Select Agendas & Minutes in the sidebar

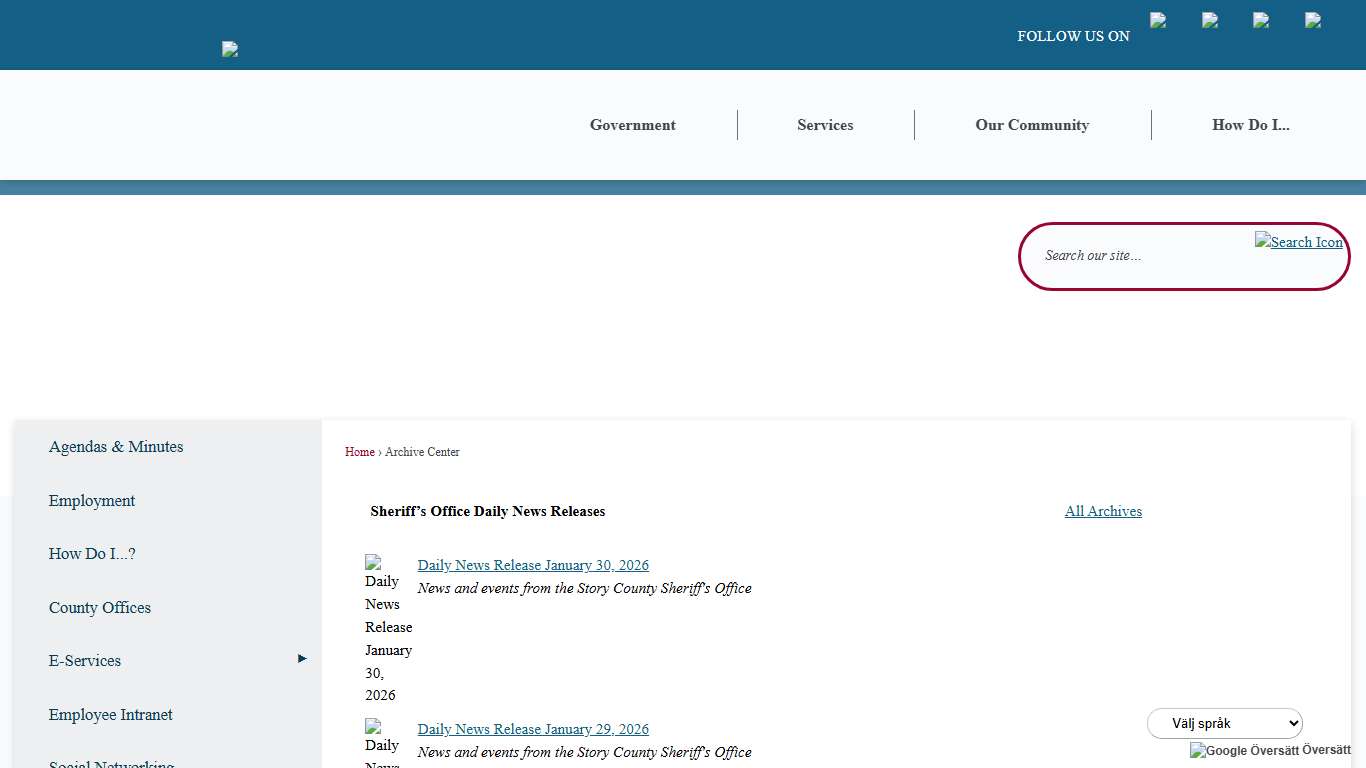(116, 447)
